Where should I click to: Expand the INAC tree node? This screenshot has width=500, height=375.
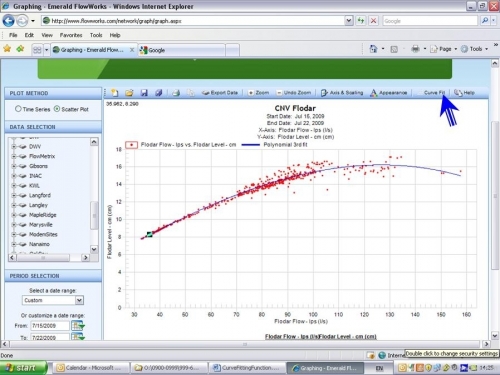click(x=14, y=176)
